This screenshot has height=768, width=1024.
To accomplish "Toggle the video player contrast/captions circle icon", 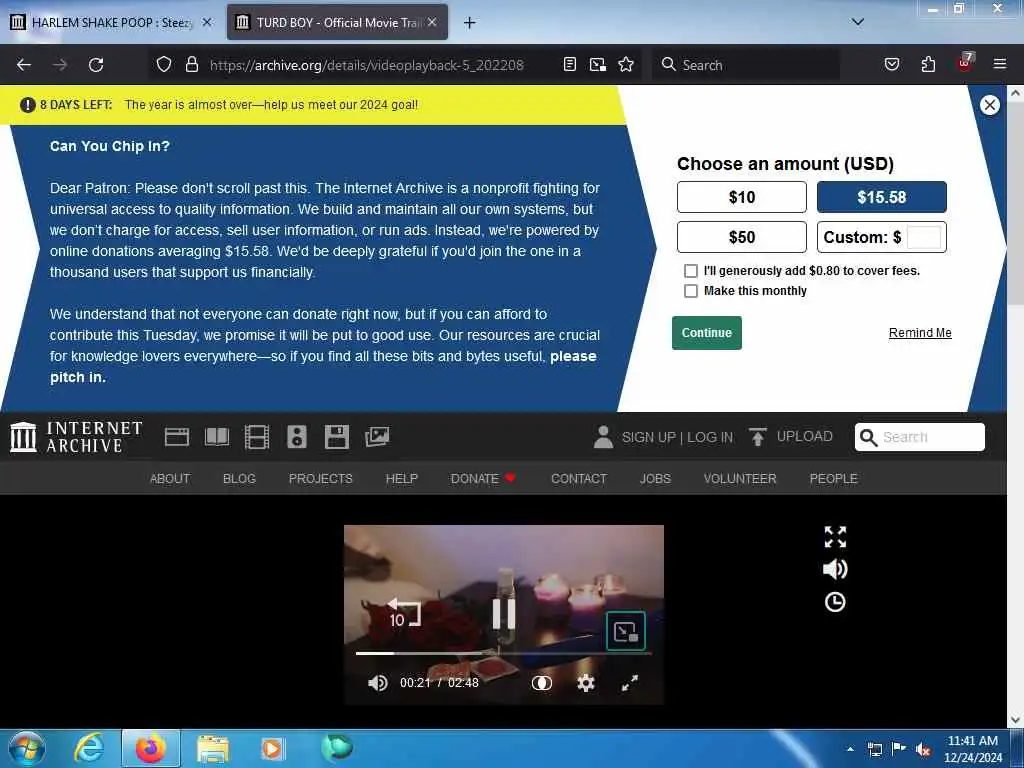I will (x=541, y=683).
